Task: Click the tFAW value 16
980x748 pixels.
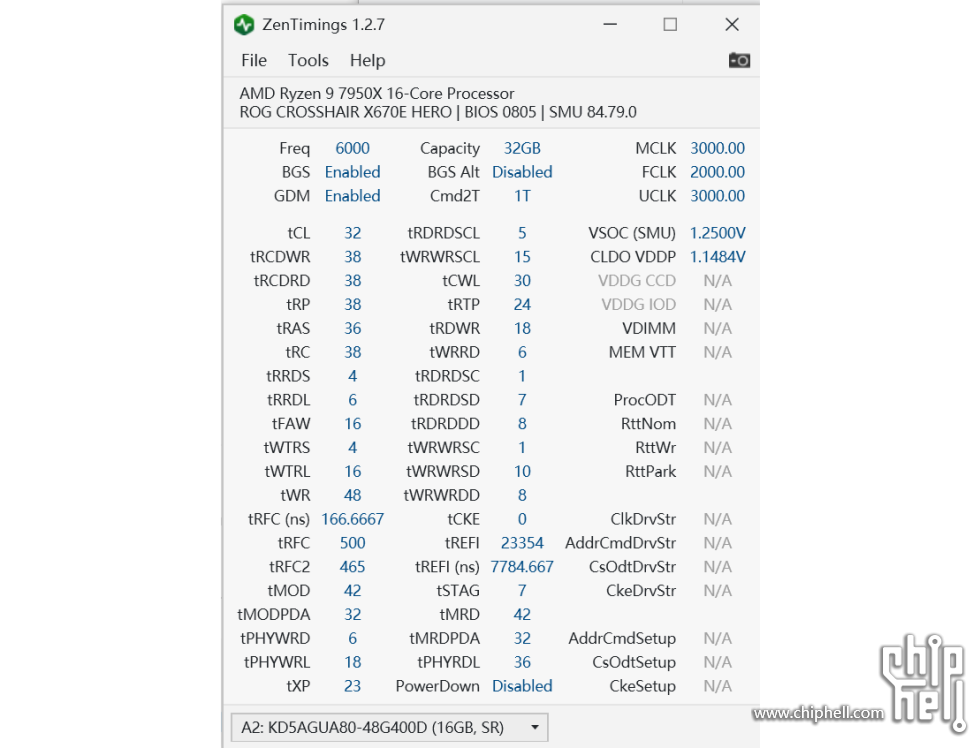Action: pos(352,424)
